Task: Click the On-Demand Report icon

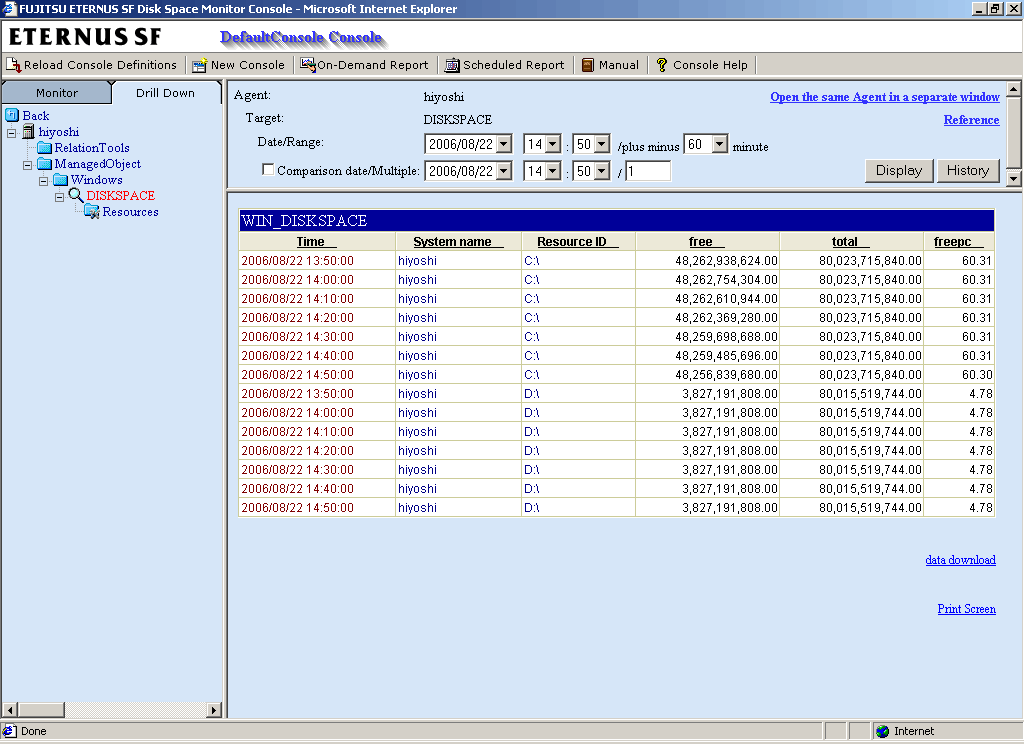Action: coord(308,65)
